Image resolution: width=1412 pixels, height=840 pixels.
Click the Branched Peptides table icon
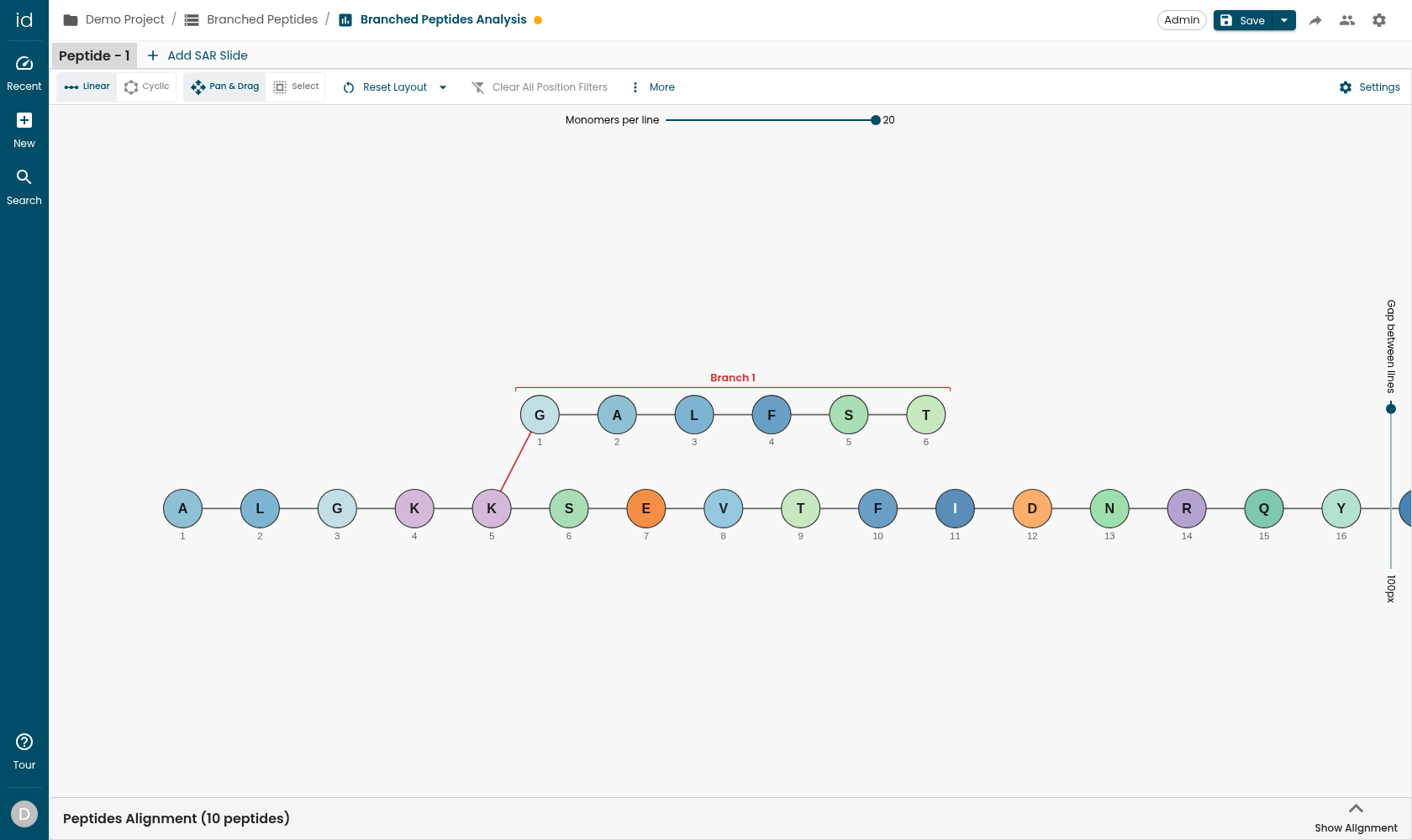pyautogui.click(x=192, y=20)
